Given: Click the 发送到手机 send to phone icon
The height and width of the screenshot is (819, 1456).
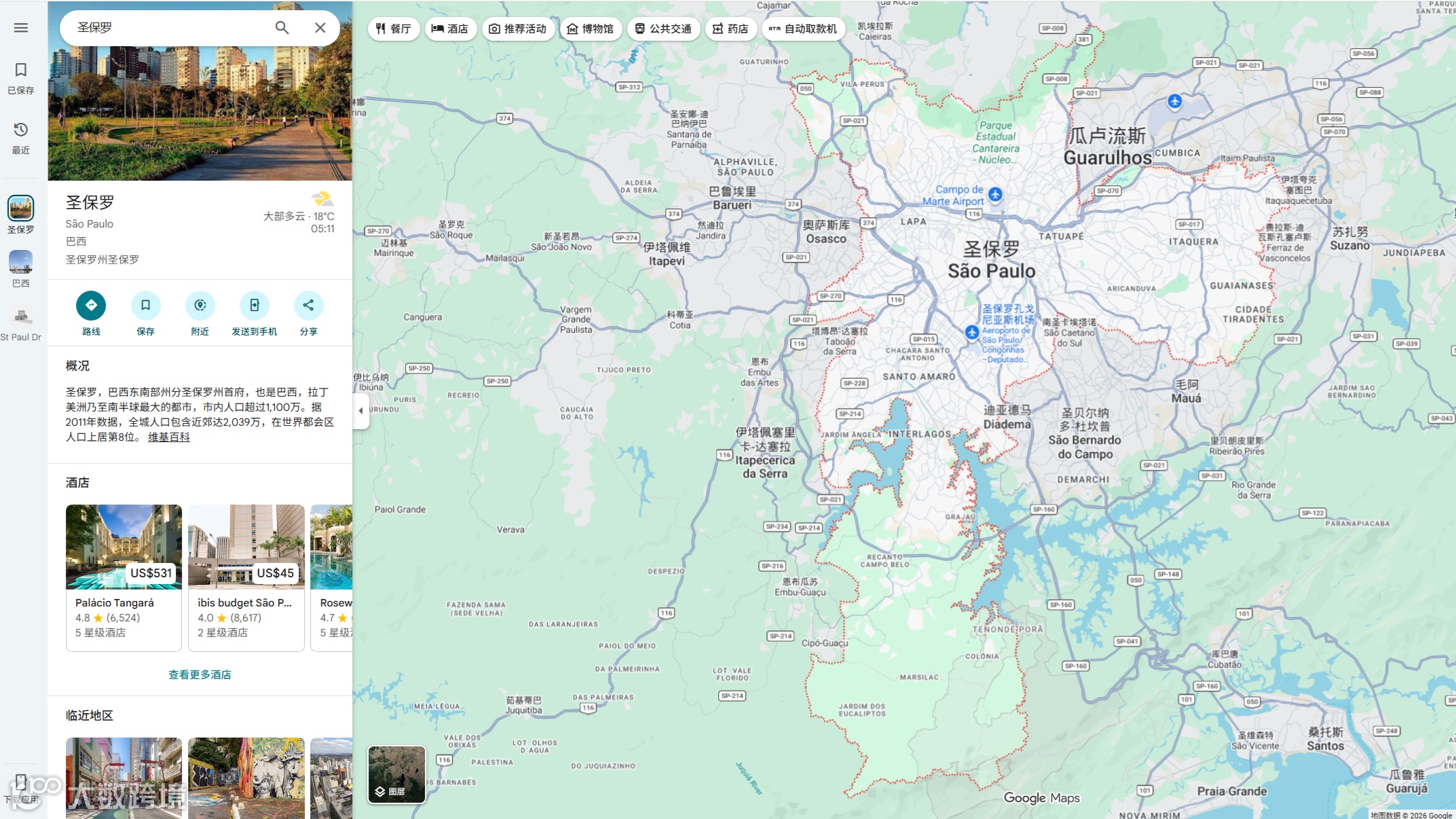Looking at the screenshot, I should (254, 306).
